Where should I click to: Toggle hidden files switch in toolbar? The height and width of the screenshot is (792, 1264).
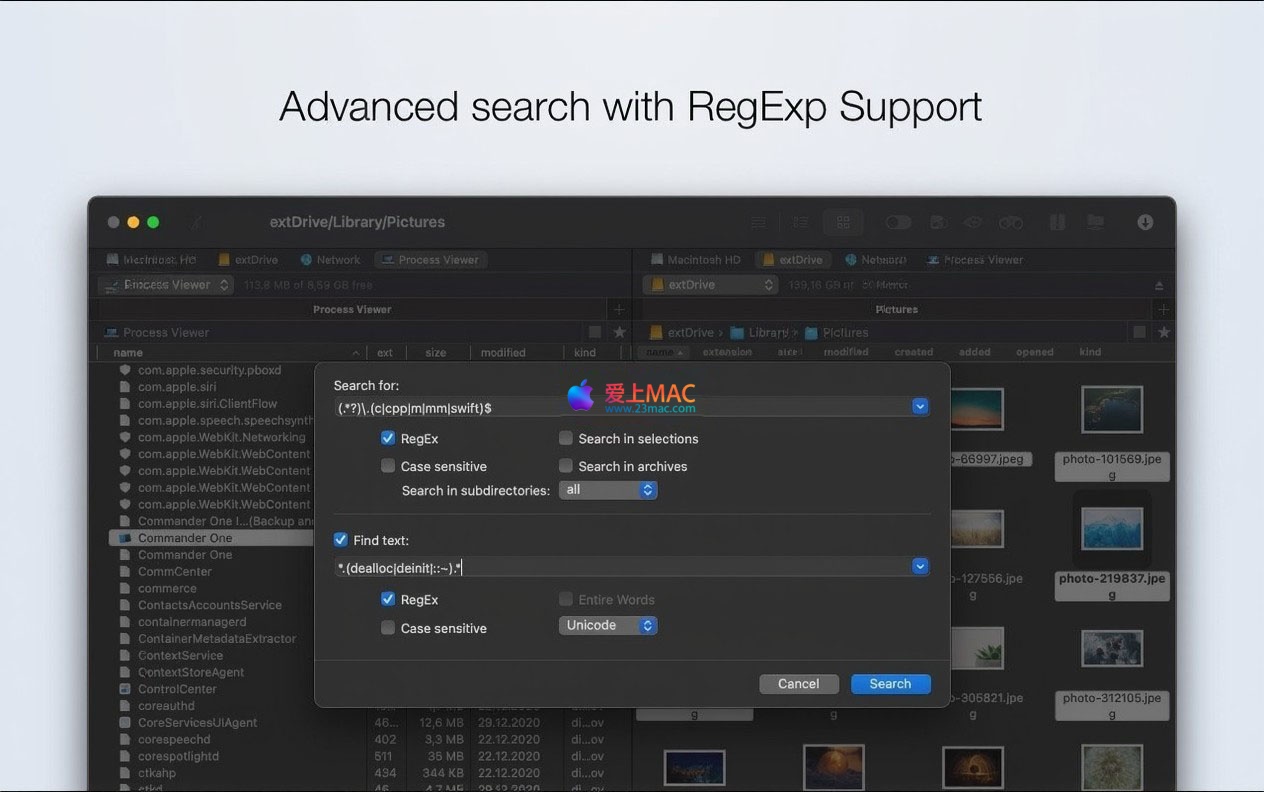898,222
